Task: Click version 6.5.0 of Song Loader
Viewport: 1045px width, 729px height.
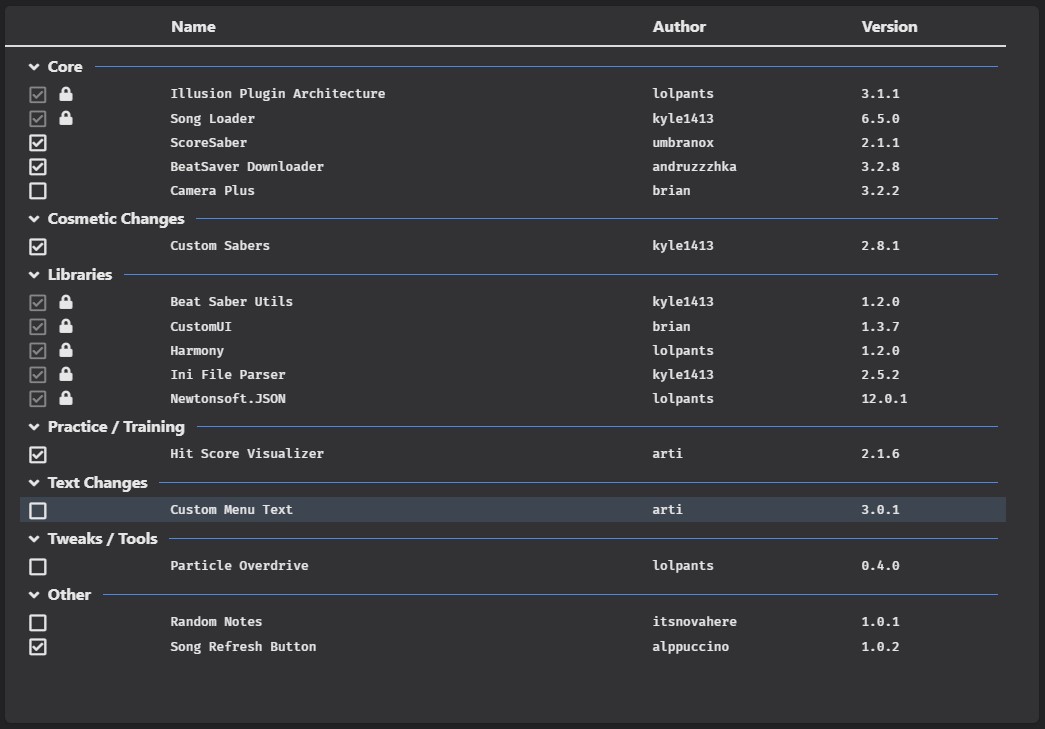Action: [x=880, y=119]
